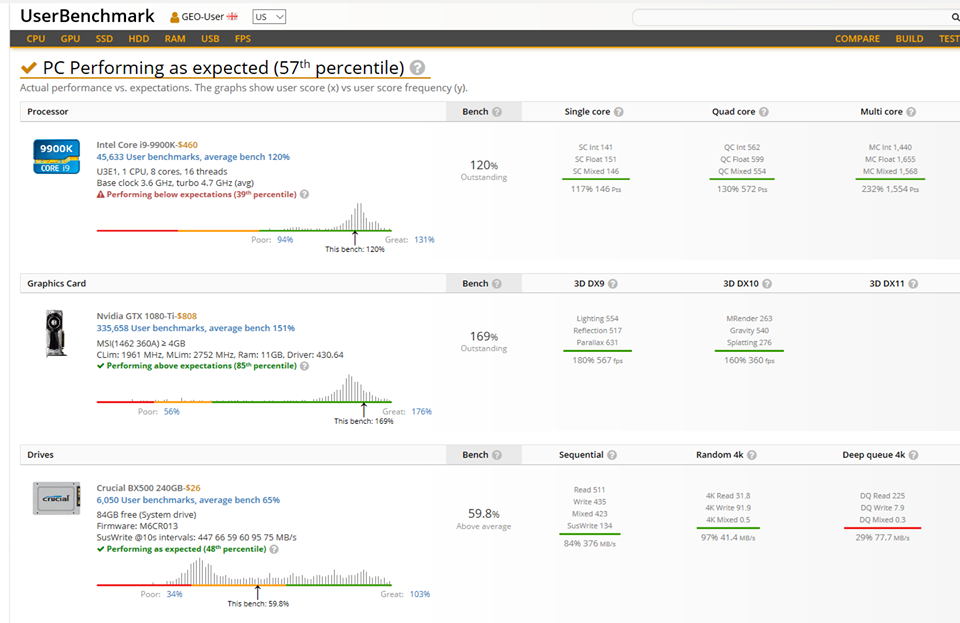The height and width of the screenshot is (623, 960).
Task: Click the drive score distribution histogram
Action: (x=244, y=572)
